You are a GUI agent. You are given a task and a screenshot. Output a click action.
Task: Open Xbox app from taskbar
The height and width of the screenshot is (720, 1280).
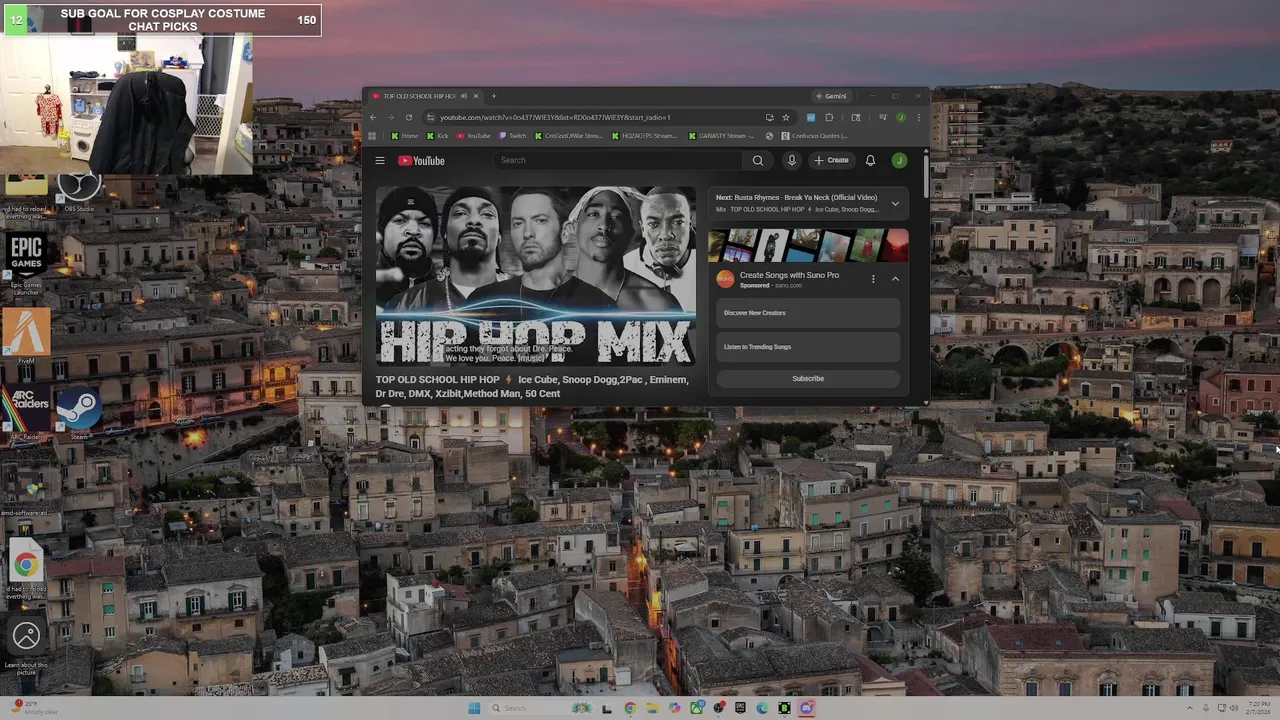point(696,708)
